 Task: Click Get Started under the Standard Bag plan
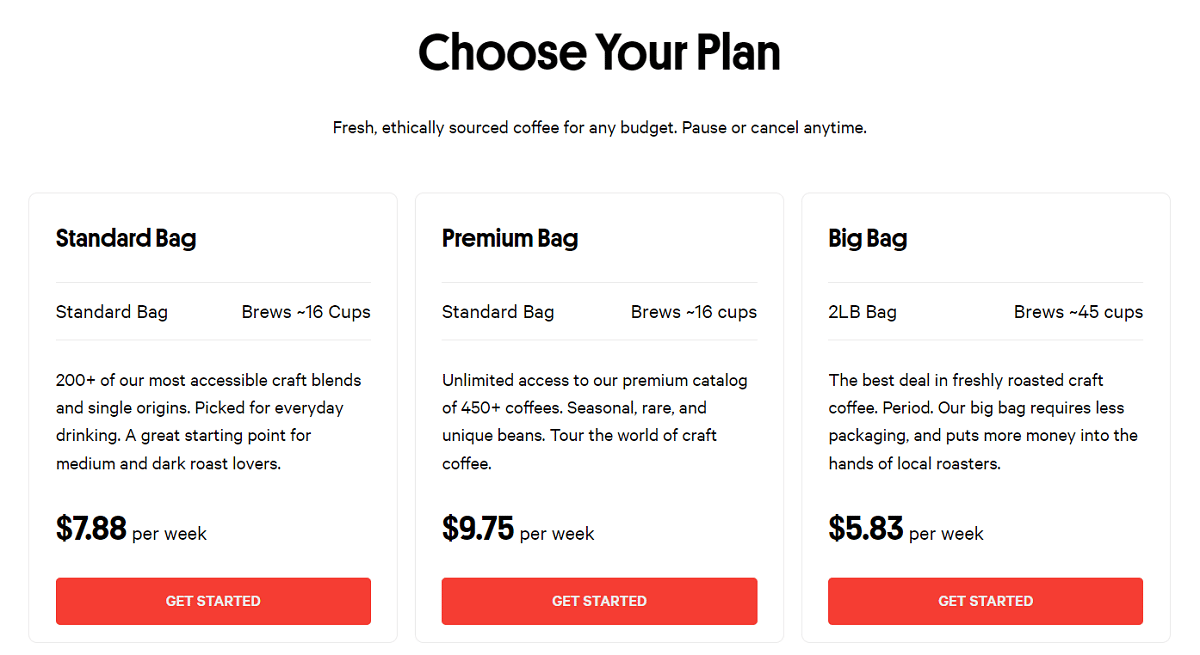213,601
